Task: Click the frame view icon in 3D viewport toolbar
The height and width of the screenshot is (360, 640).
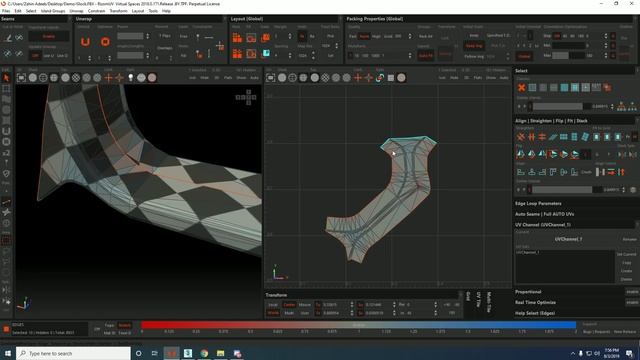Action: (x=22, y=78)
